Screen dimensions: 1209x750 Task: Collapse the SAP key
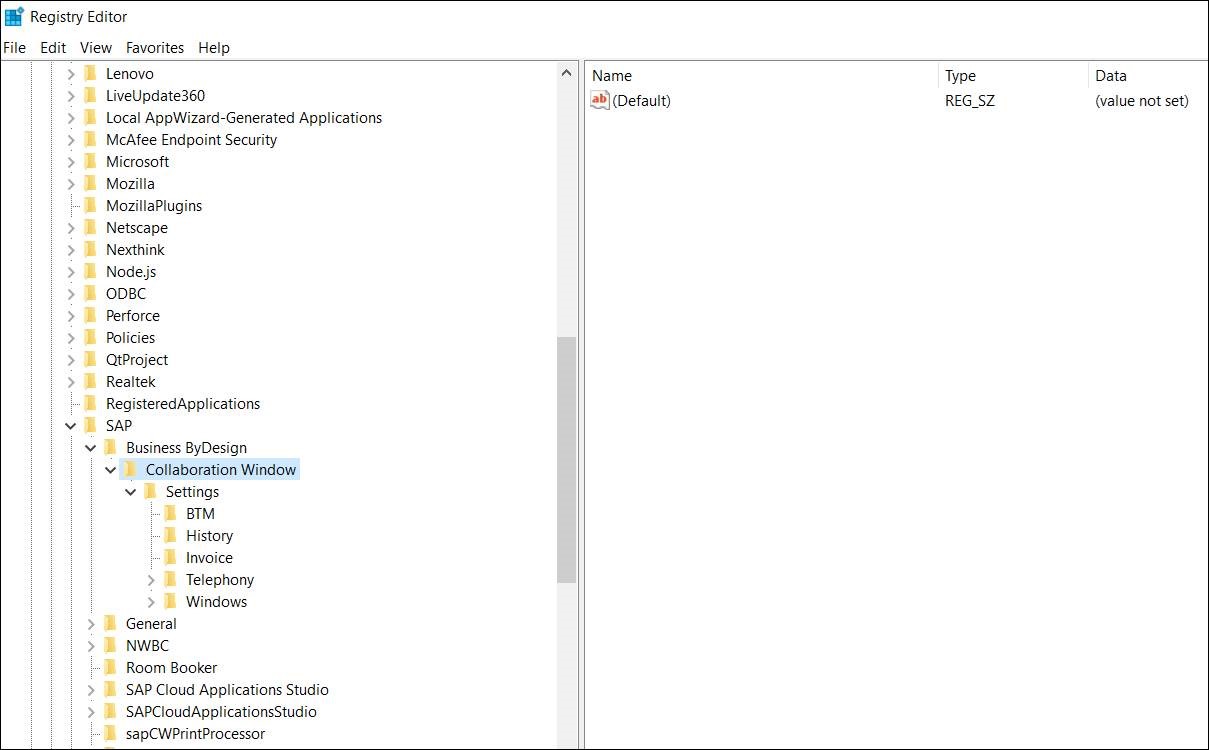(x=71, y=426)
